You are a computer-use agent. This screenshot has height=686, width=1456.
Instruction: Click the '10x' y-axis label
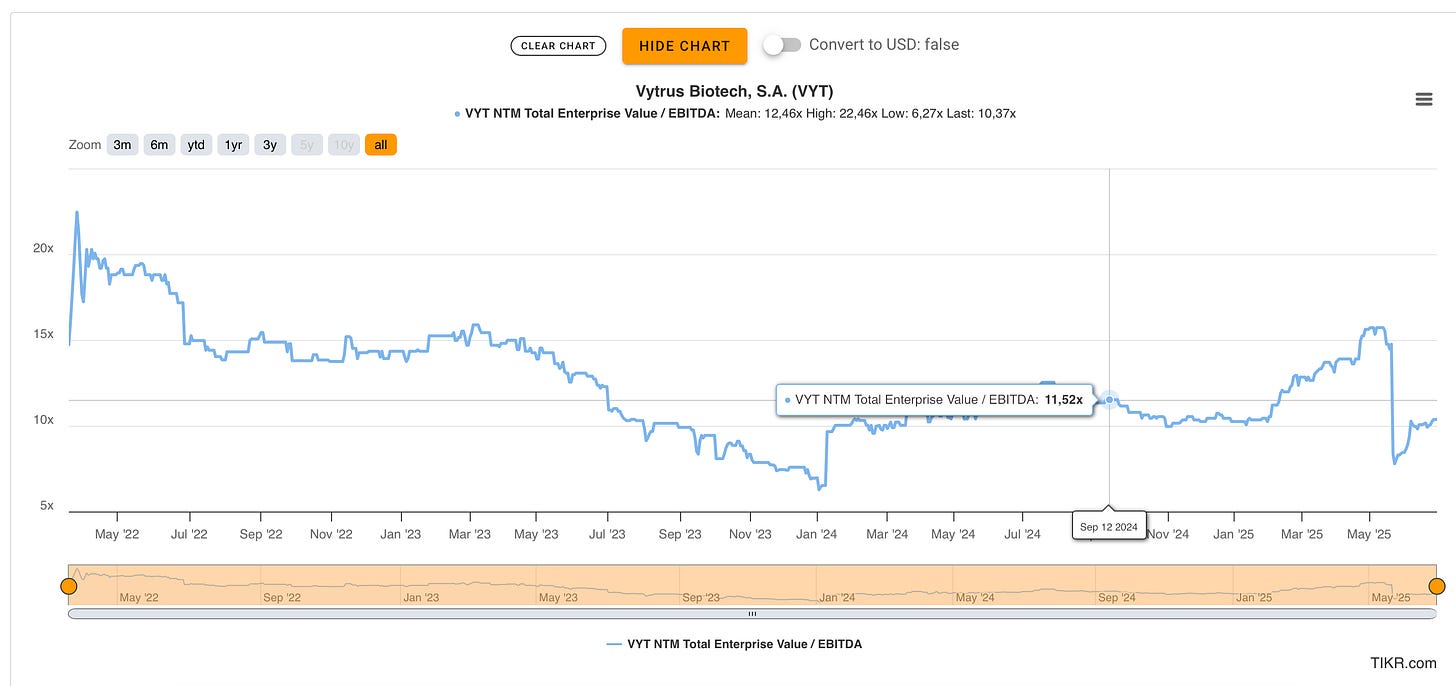[x=43, y=420]
